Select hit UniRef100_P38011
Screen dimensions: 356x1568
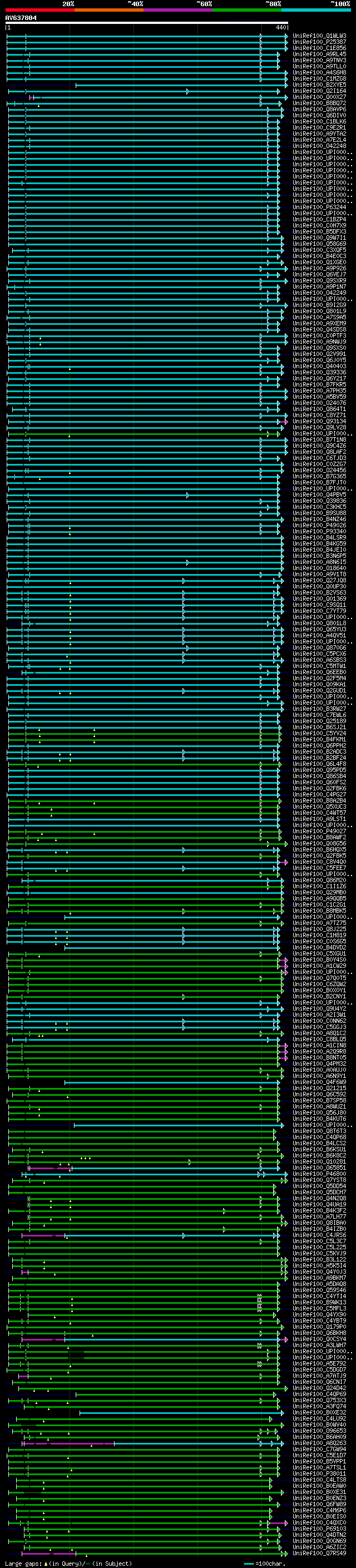(x=319, y=1473)
